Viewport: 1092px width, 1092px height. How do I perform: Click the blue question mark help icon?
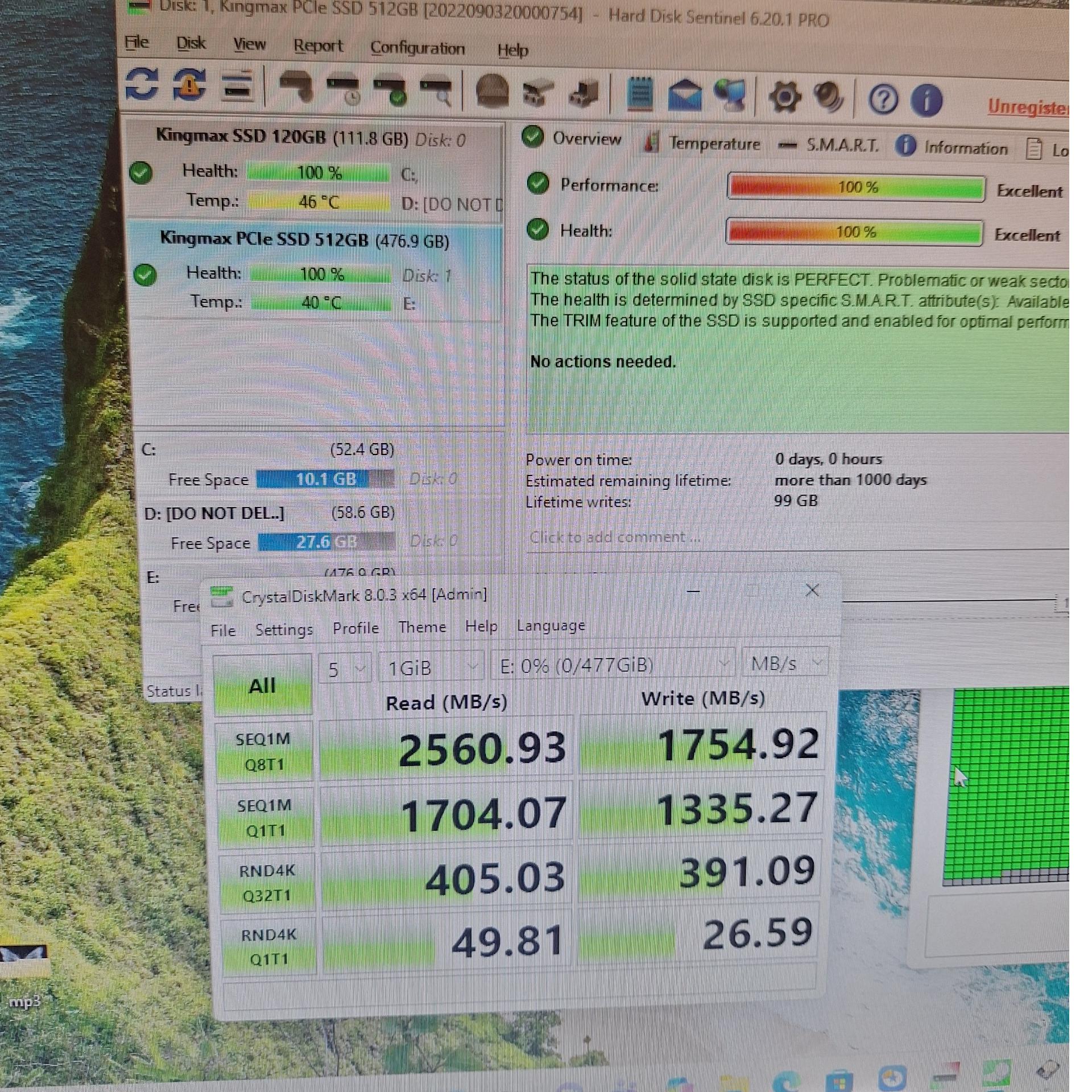click(x=883, y=100)
